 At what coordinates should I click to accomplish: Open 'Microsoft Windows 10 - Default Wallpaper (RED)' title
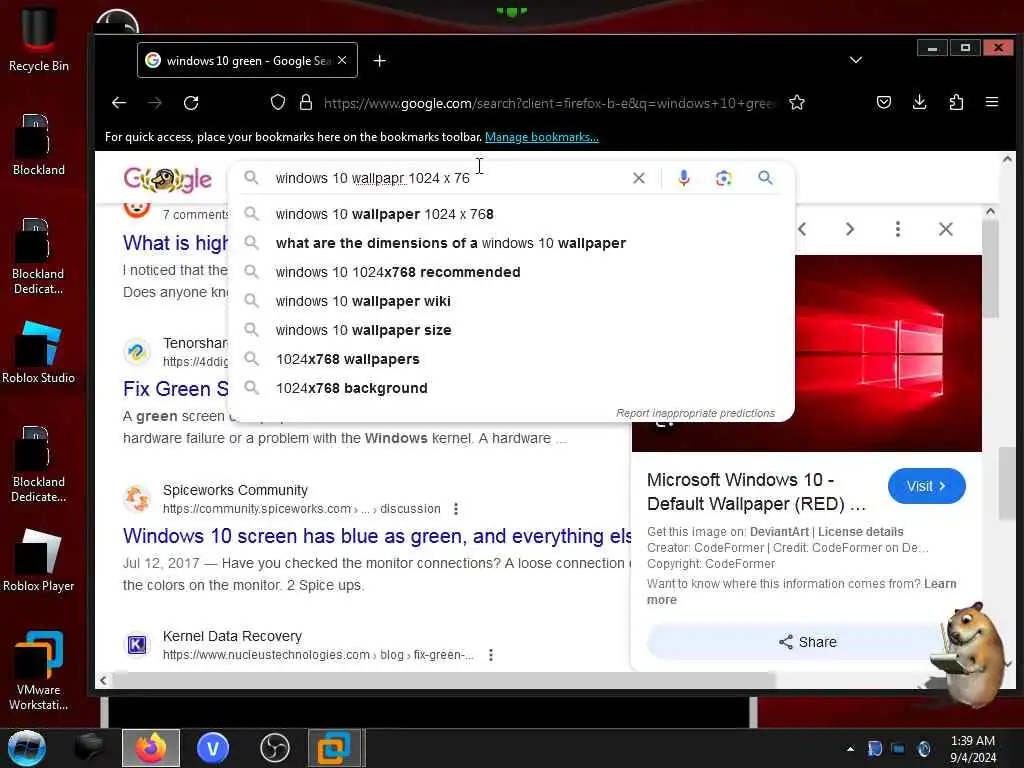(756, 492)
